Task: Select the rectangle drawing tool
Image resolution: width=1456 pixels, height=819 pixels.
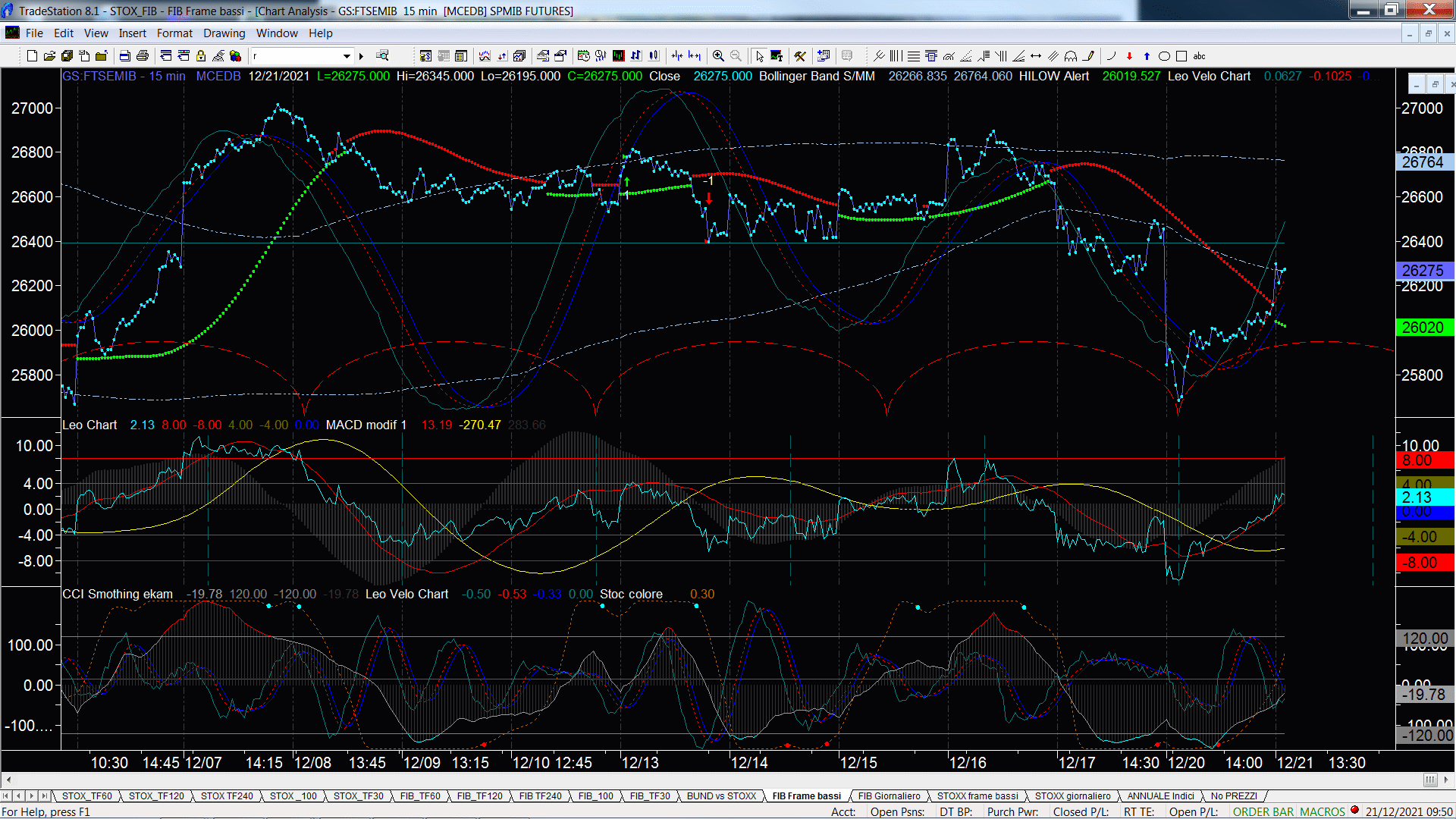Action: coord(1181,56)
